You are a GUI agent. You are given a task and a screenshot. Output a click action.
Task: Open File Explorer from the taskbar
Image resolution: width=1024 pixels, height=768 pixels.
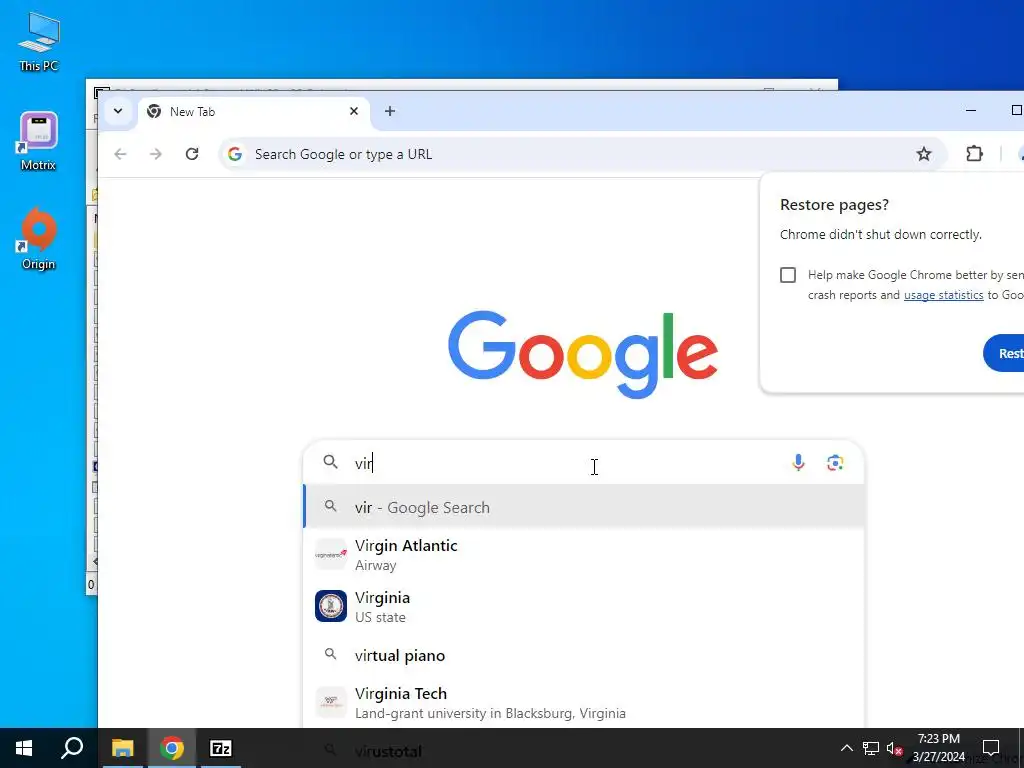click(122, 748)
